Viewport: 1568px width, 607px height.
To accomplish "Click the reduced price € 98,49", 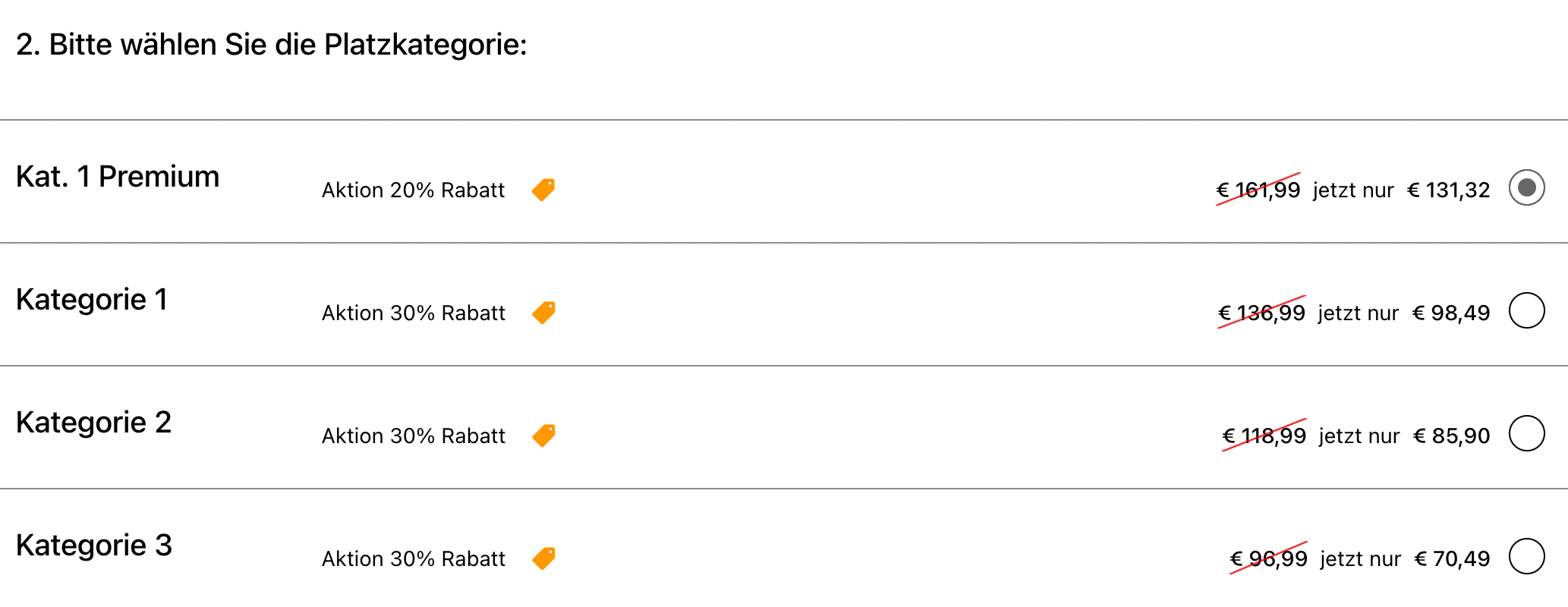I will (1451, 313).
